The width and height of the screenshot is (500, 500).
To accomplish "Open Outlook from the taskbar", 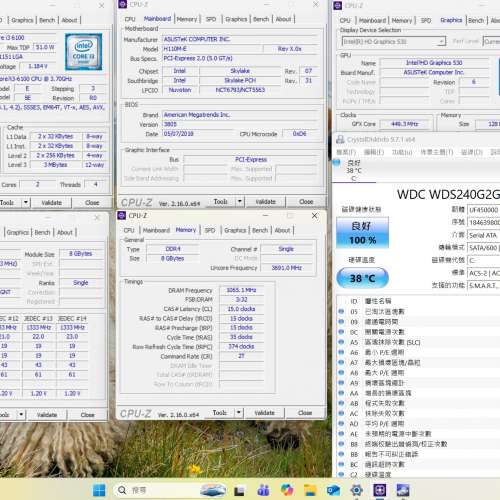I will (333, 490).
